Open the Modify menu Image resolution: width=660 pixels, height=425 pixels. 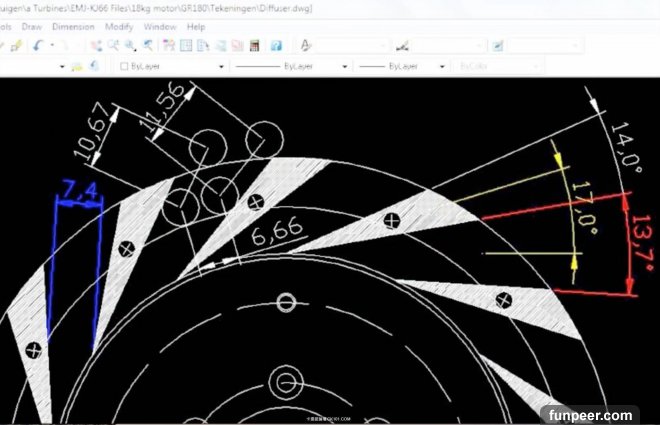coord(118,27)
